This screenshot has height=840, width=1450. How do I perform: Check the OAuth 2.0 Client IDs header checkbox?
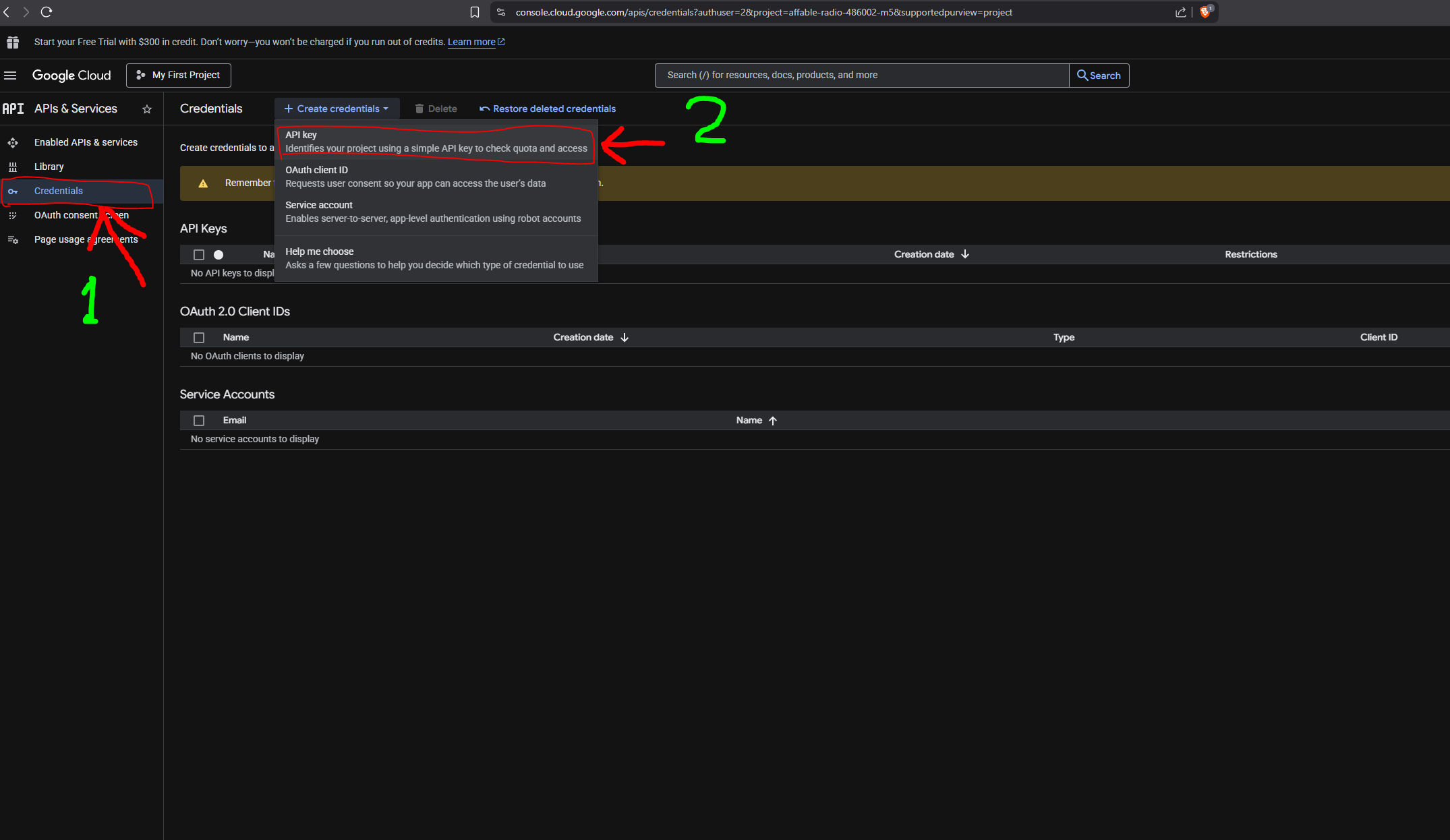point(199,337)
